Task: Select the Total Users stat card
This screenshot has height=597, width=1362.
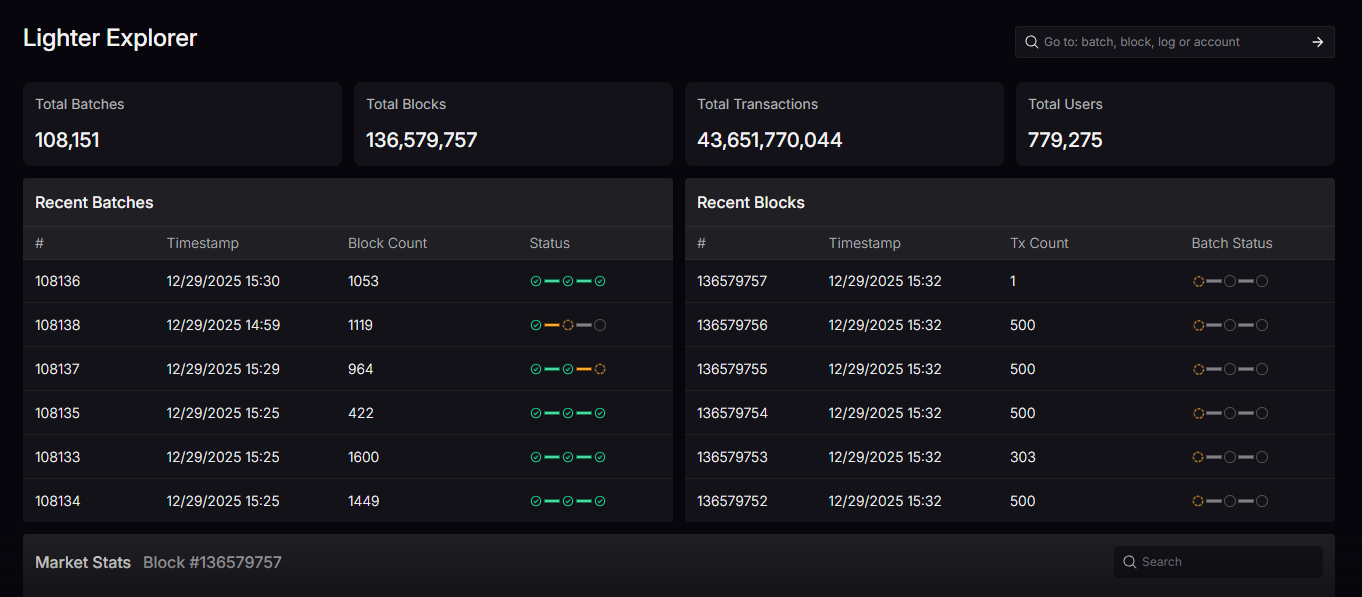Action: pyautogui.click(x=1175, y=124)
